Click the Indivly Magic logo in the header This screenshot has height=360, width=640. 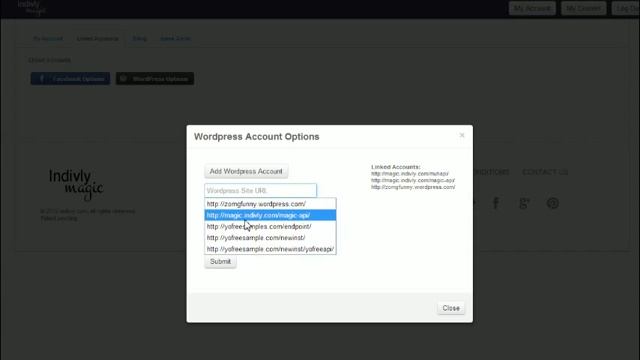click(x=31, y=8)
